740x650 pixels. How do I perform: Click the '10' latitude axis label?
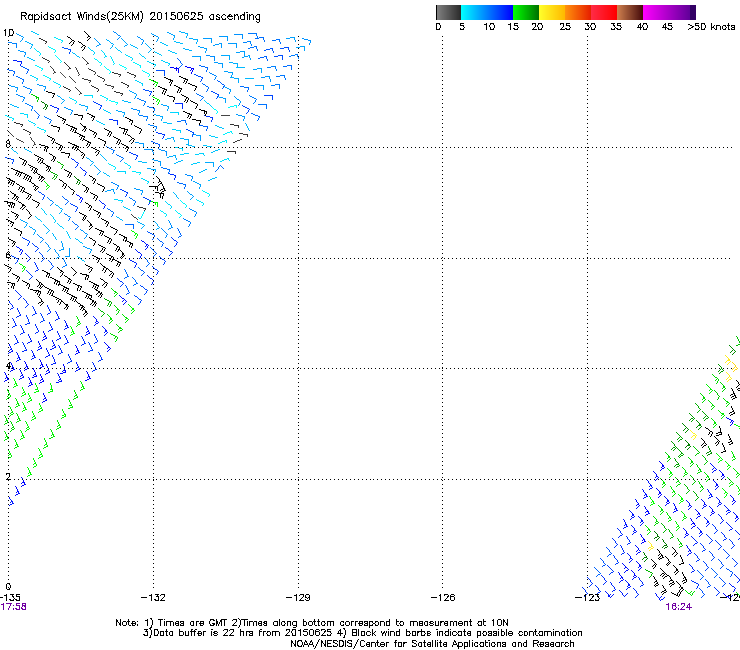[8, 33]
